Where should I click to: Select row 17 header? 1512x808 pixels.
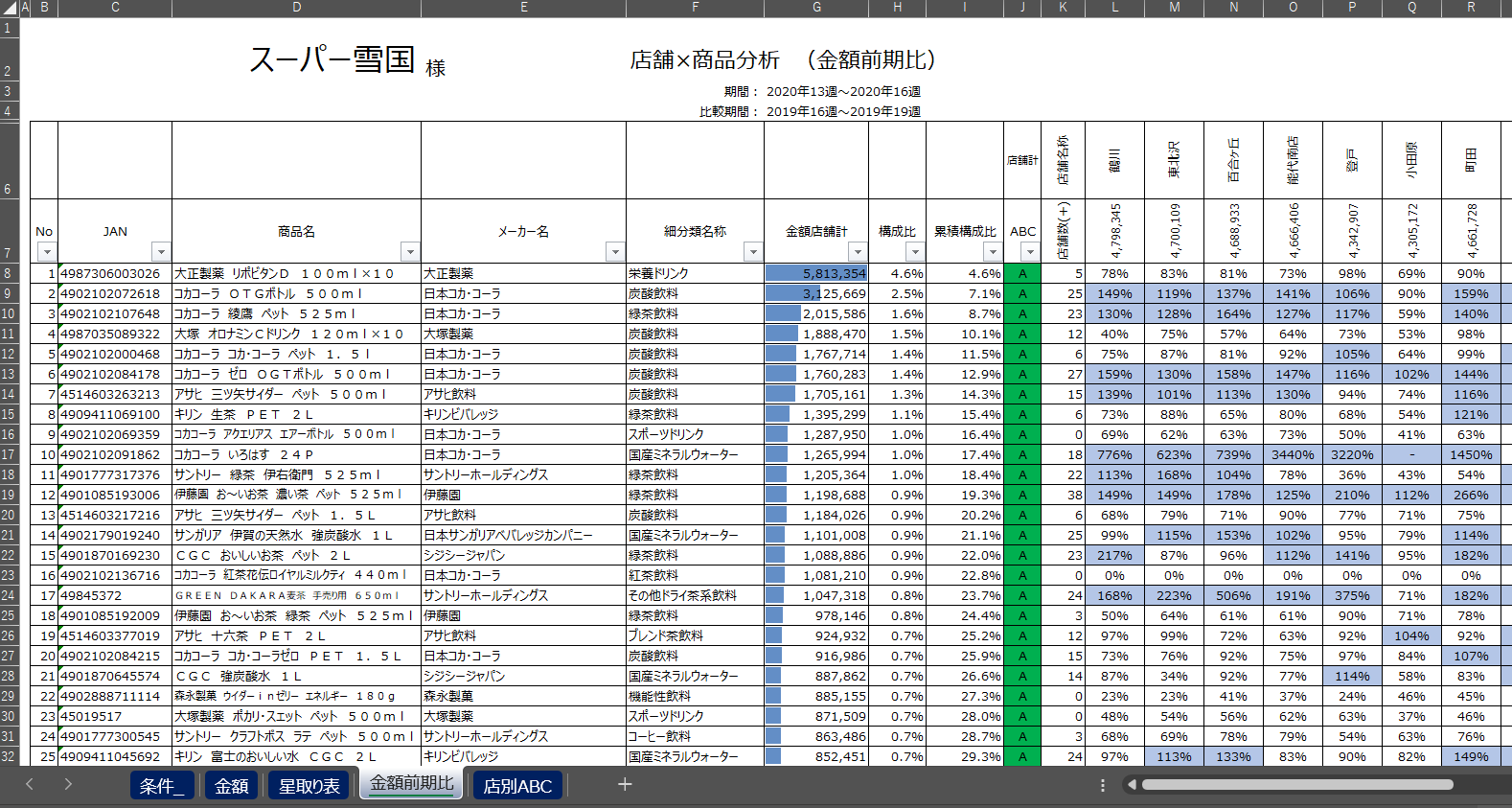(x=9, y=454)
